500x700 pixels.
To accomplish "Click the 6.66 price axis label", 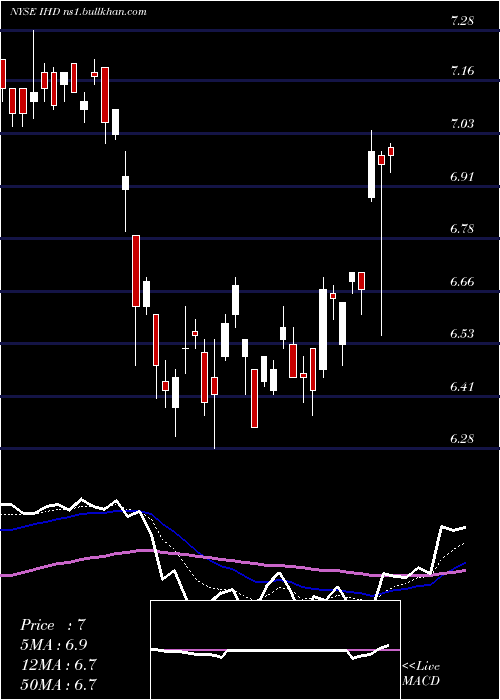I will click(462, 282).
